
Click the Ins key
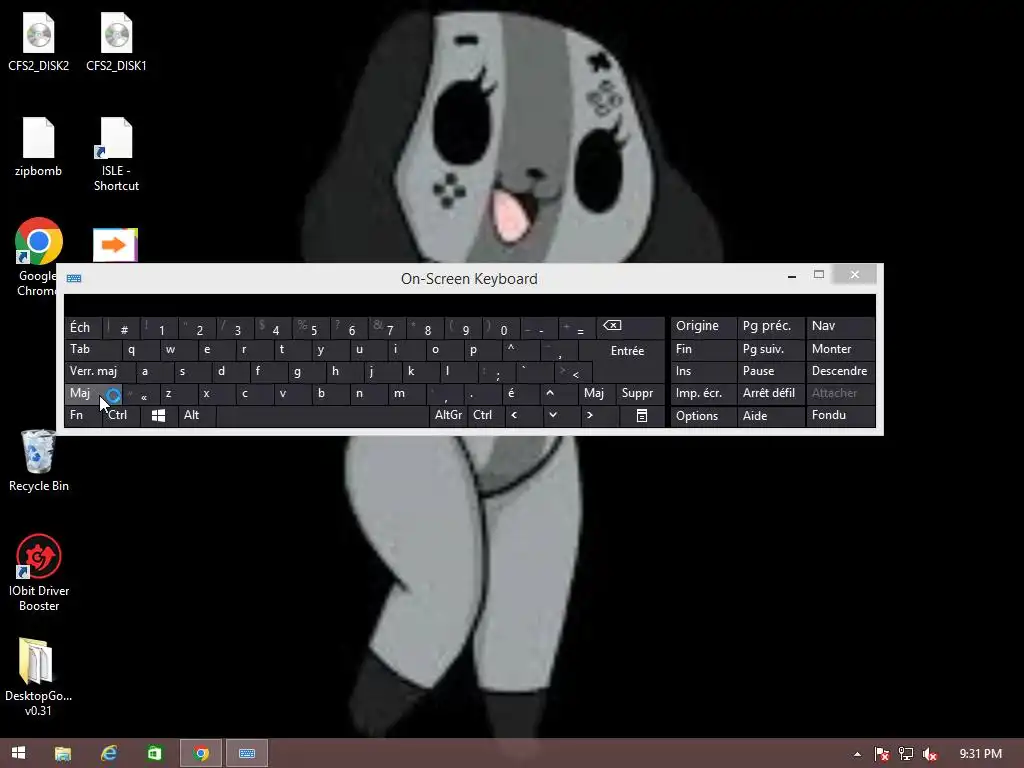click(703, 372)
